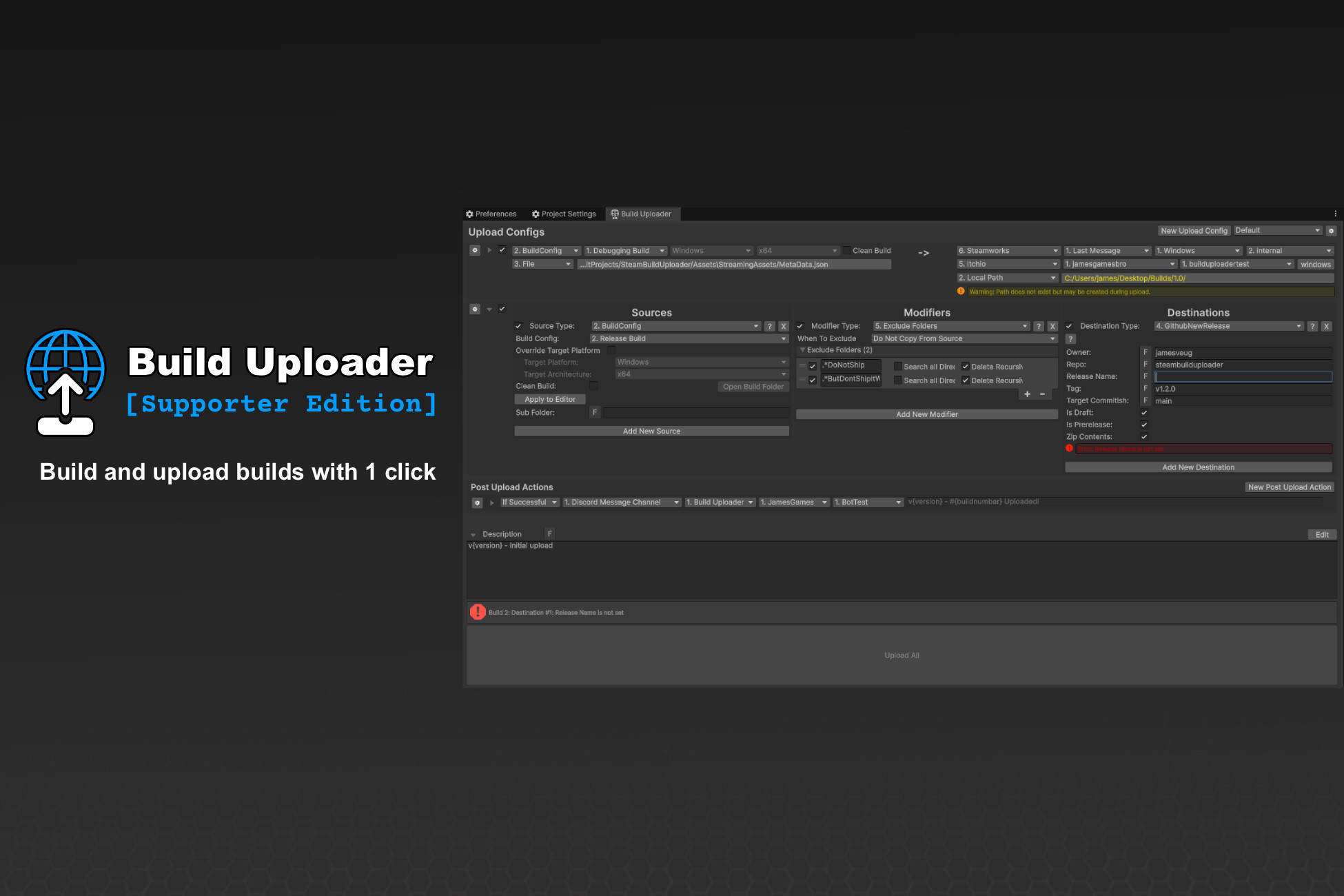The image size is (1344, 896).
Task: Open the When To Exclude dropdown
Action: 963,338
